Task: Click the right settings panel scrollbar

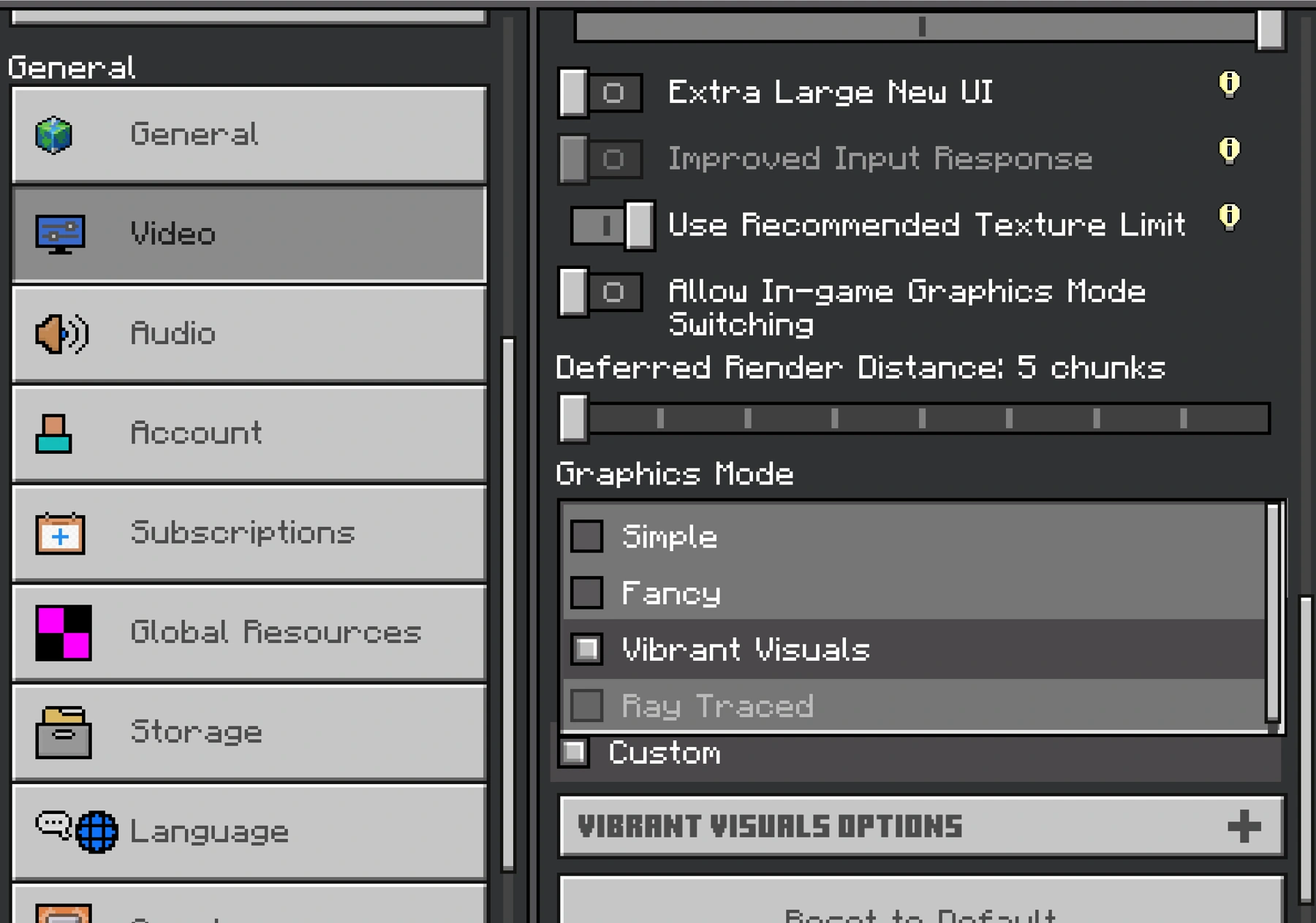Action: coord(1306,750)
